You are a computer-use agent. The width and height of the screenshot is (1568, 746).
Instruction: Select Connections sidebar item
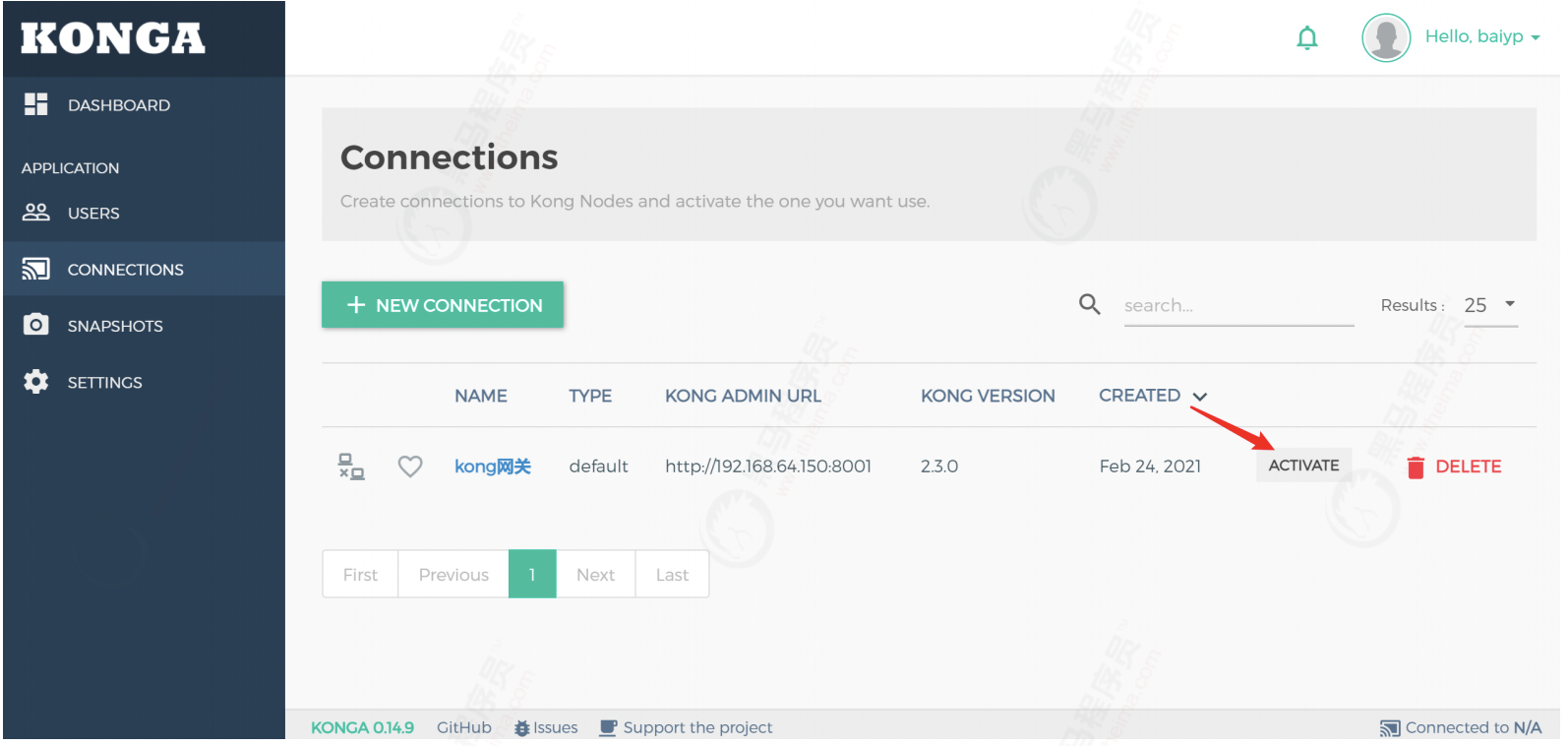click(144, 269)
